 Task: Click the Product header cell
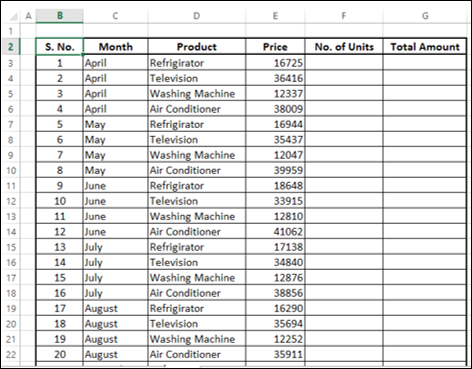197,47
